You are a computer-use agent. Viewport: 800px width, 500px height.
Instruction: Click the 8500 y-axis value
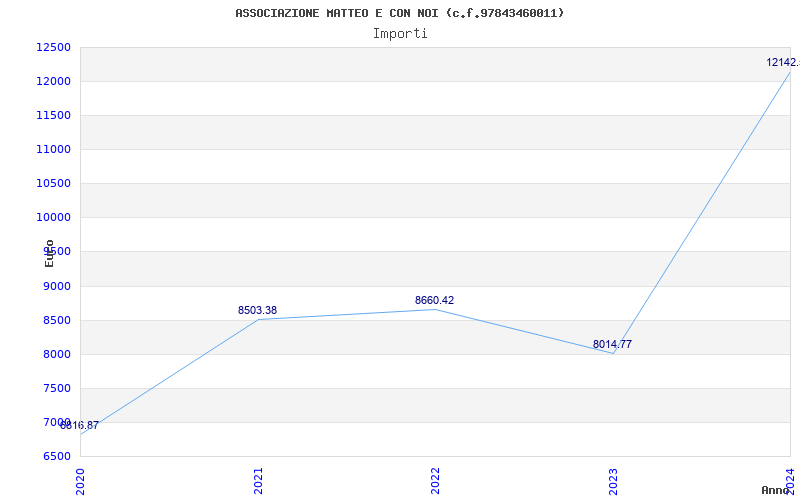[57, 320]
